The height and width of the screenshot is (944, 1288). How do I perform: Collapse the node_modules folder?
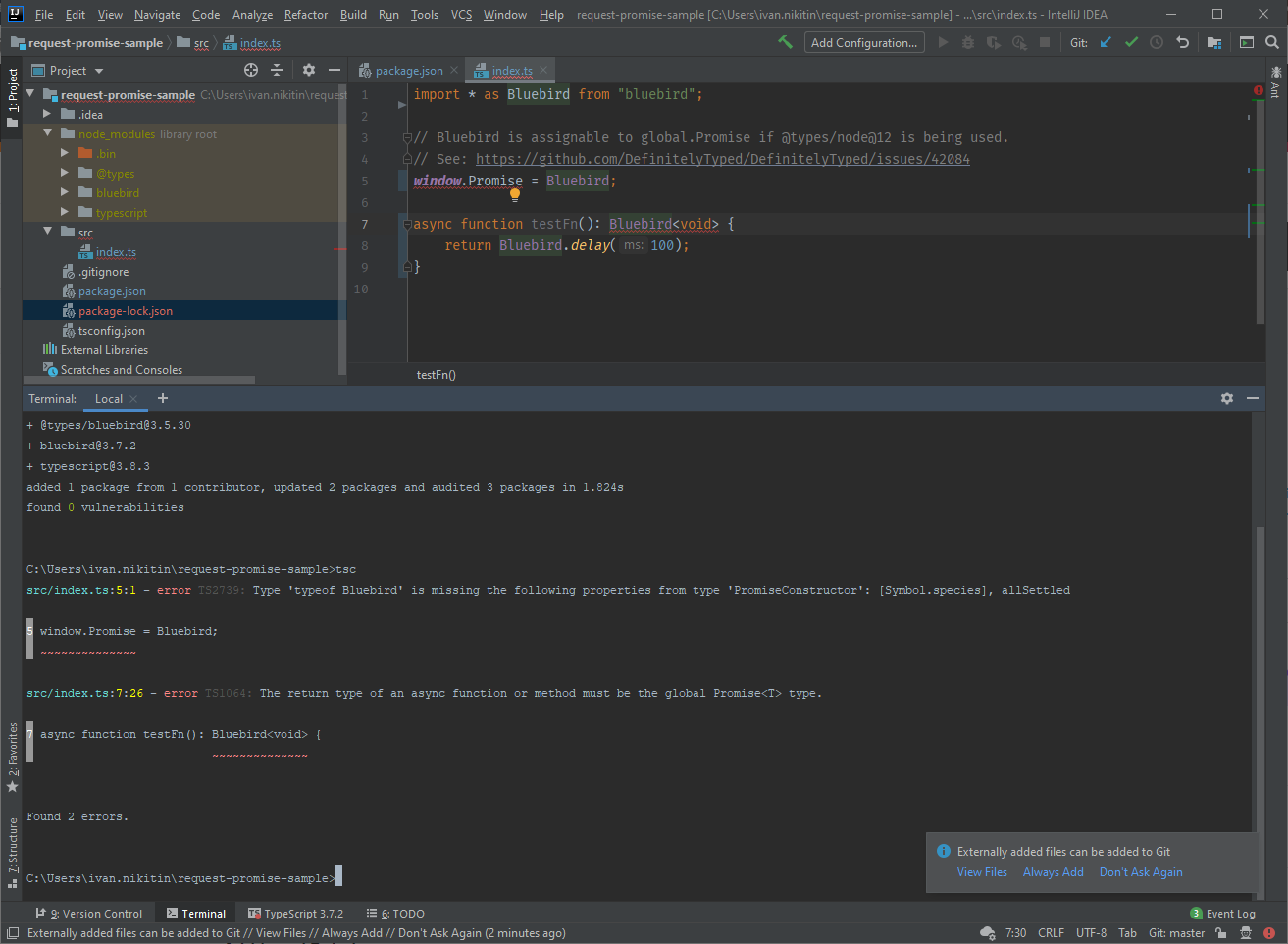[x=47, y=133]
